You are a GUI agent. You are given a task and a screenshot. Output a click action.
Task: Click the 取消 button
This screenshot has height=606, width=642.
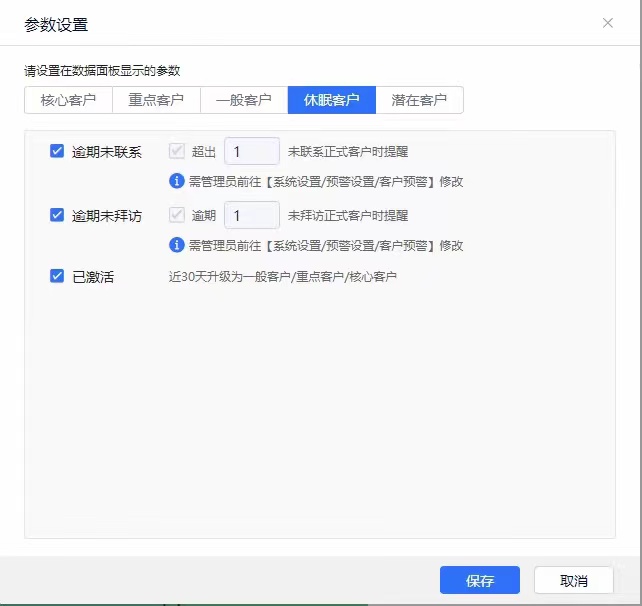click(573, 581)
